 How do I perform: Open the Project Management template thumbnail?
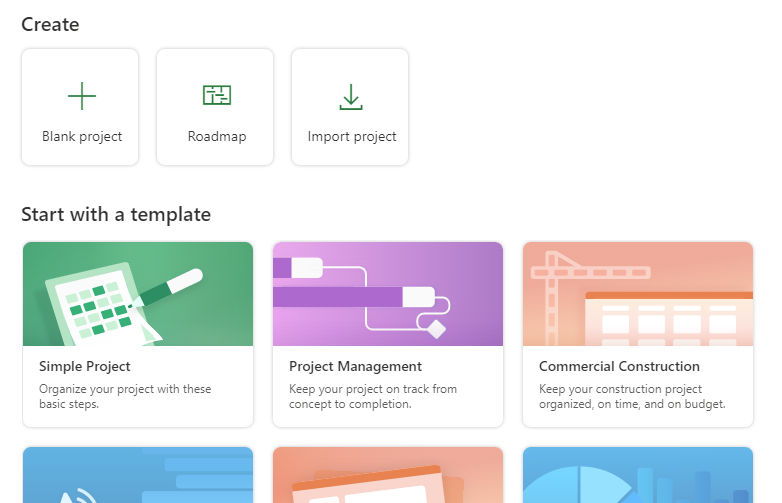click(388, 294)
